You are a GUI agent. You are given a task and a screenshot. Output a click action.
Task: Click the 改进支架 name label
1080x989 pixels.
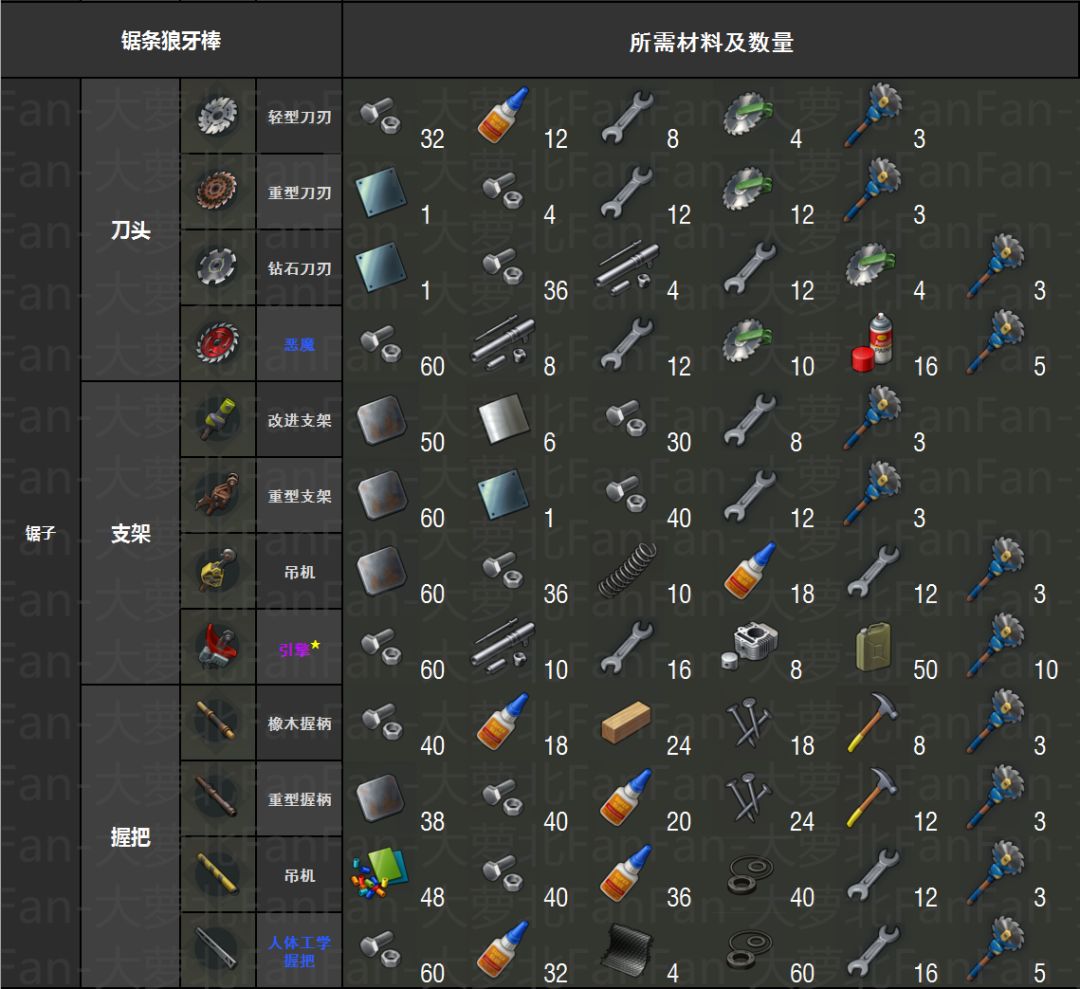[299, 420]
